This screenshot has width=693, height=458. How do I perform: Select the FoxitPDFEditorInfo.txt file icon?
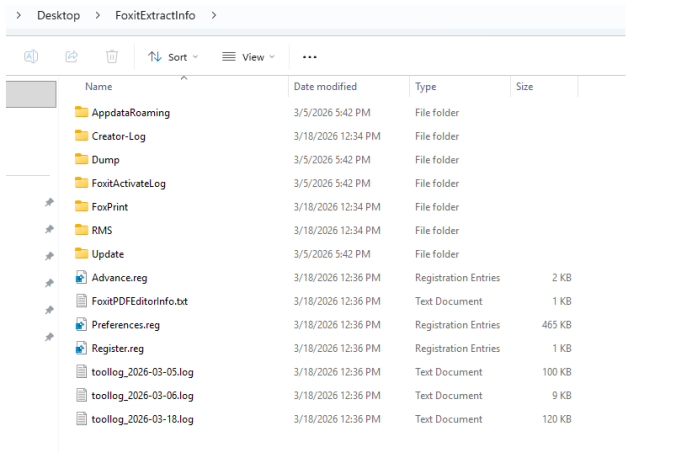[81, 301]
